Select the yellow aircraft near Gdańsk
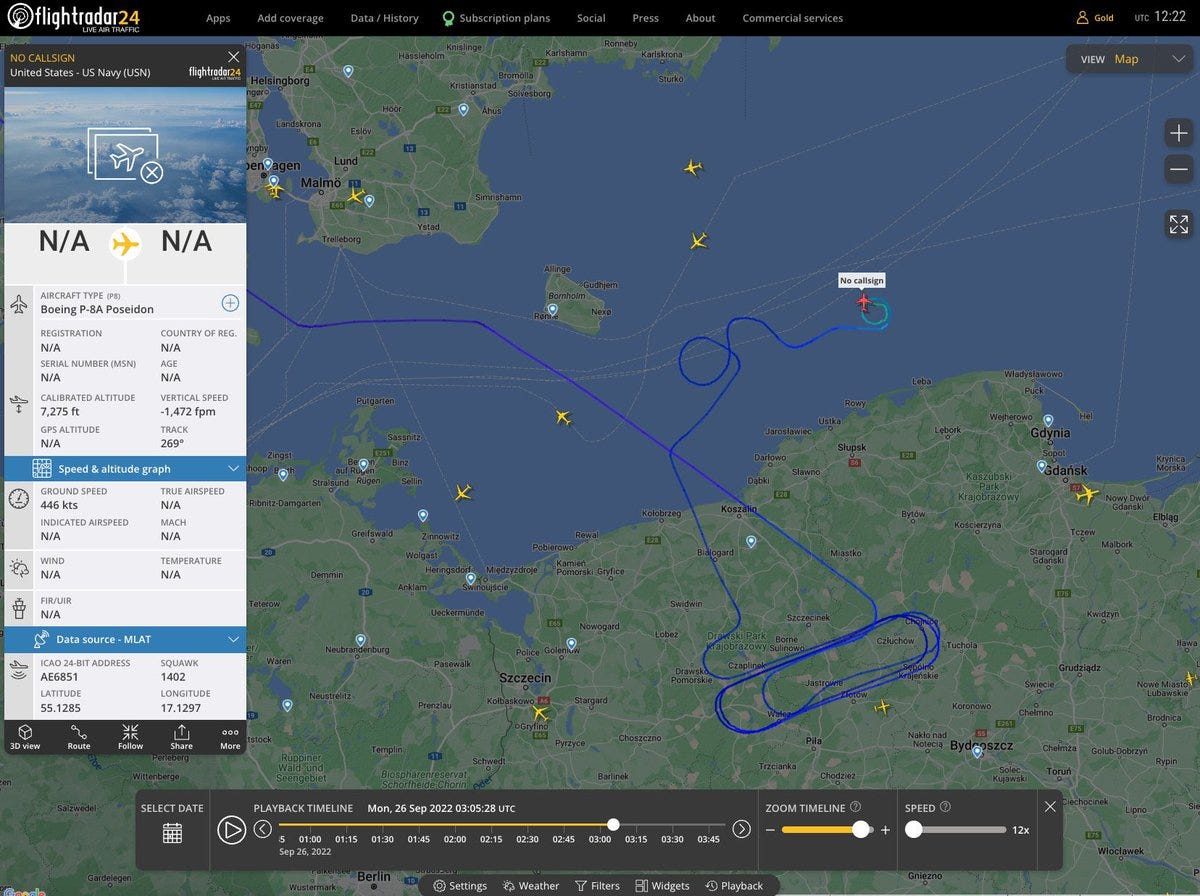1200x896 pixels. coord(1085,494)
